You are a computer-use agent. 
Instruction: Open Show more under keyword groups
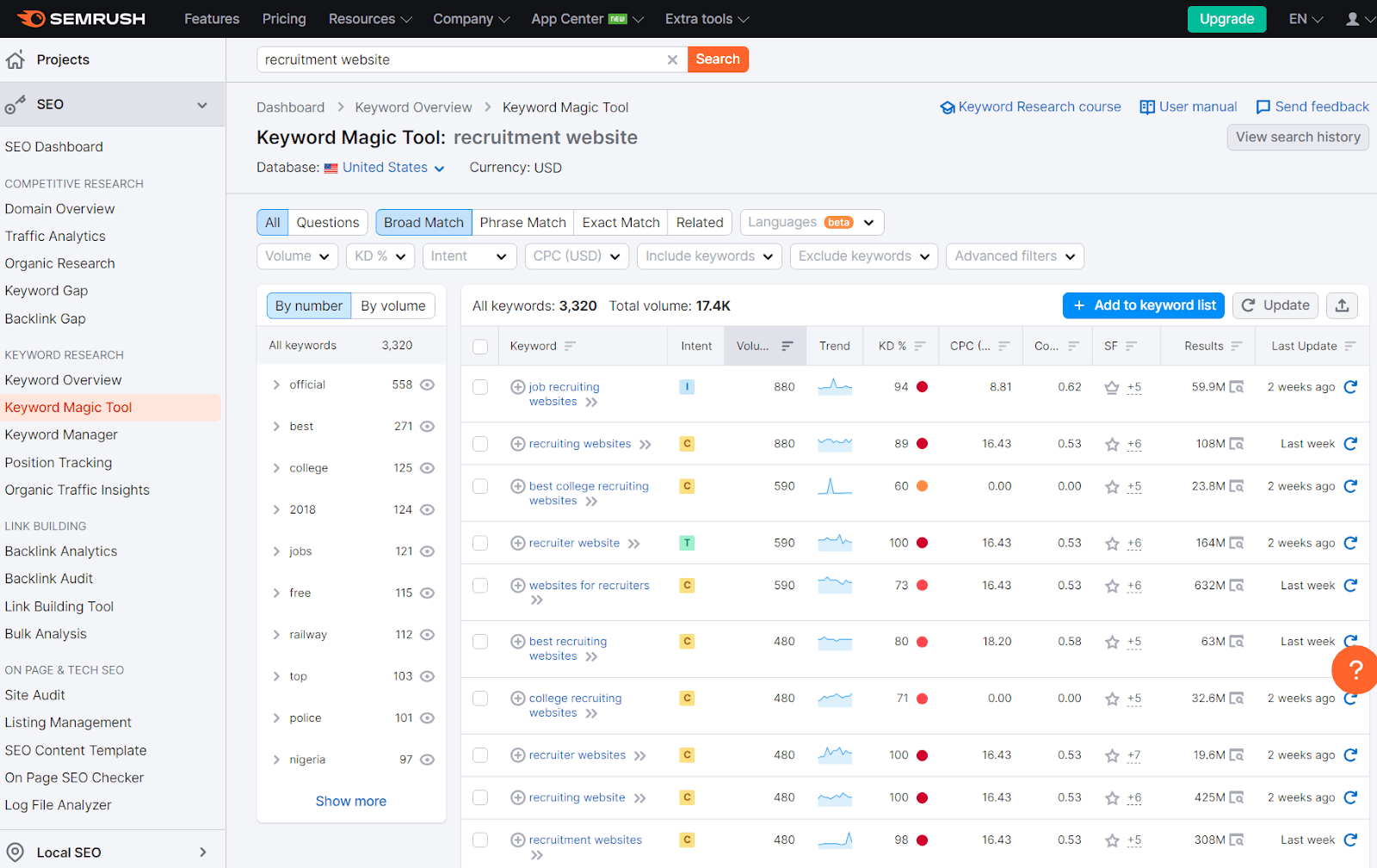[x=350, y=801]
